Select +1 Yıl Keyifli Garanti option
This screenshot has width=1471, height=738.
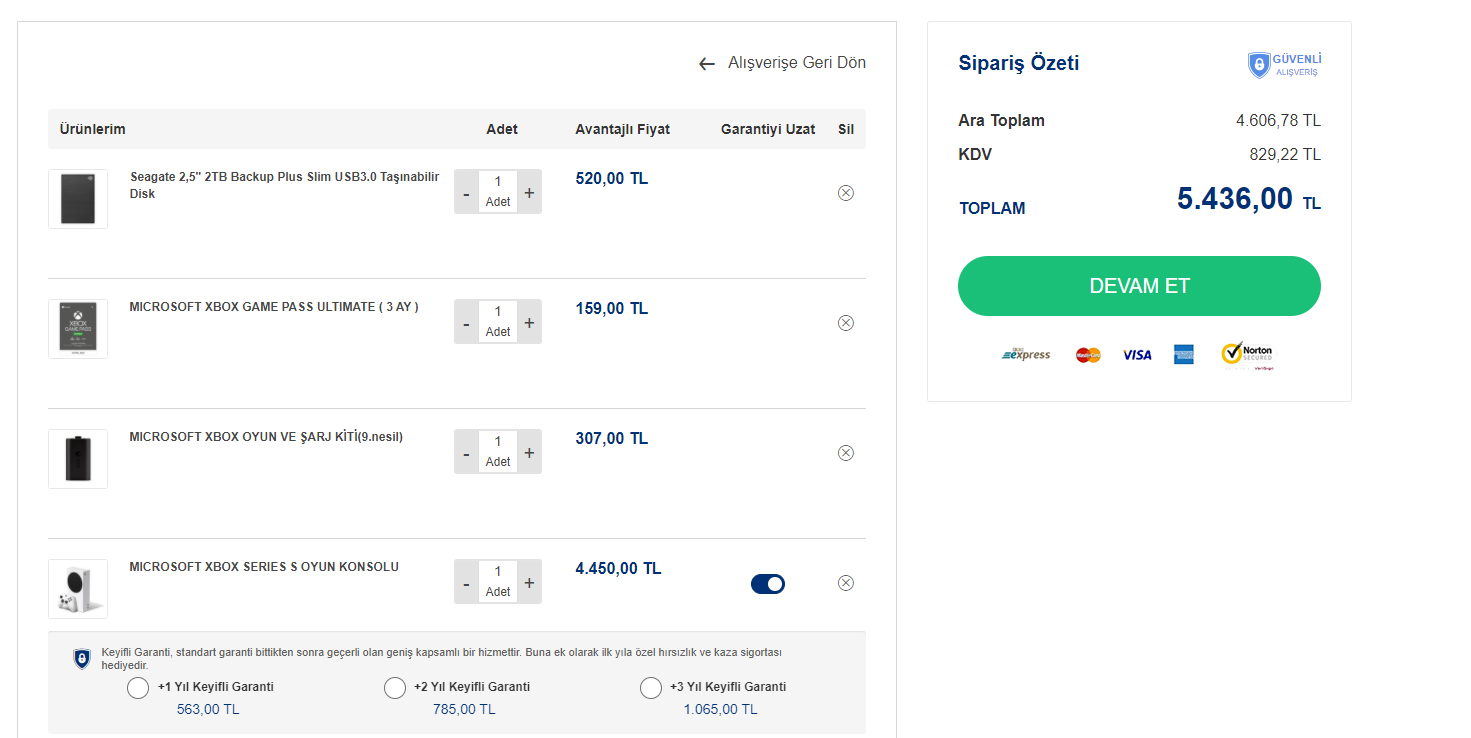139,688
